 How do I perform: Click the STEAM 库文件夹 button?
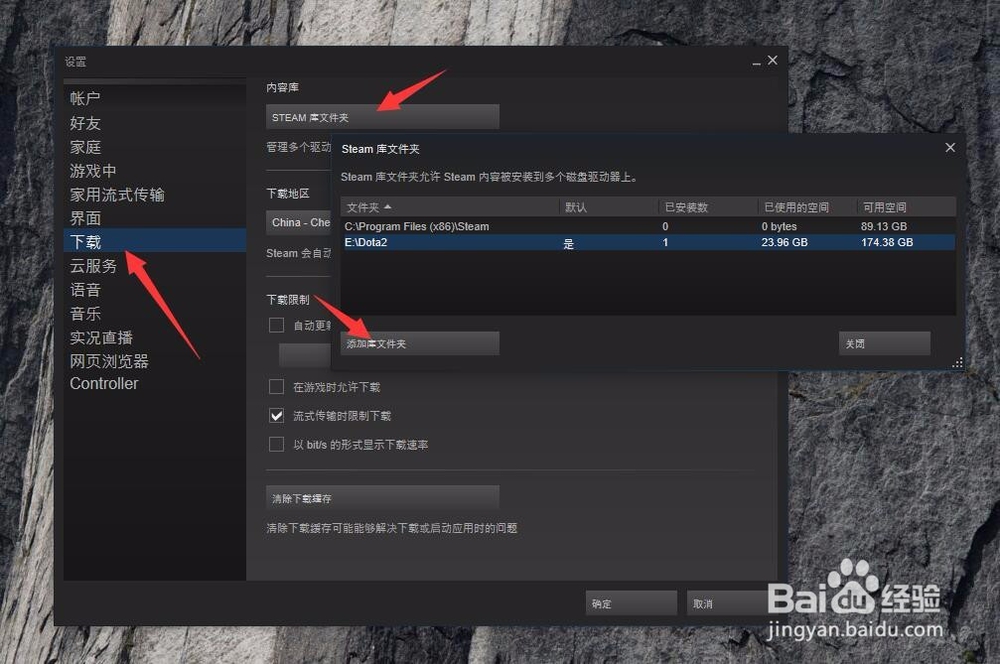tap(382, 116)
